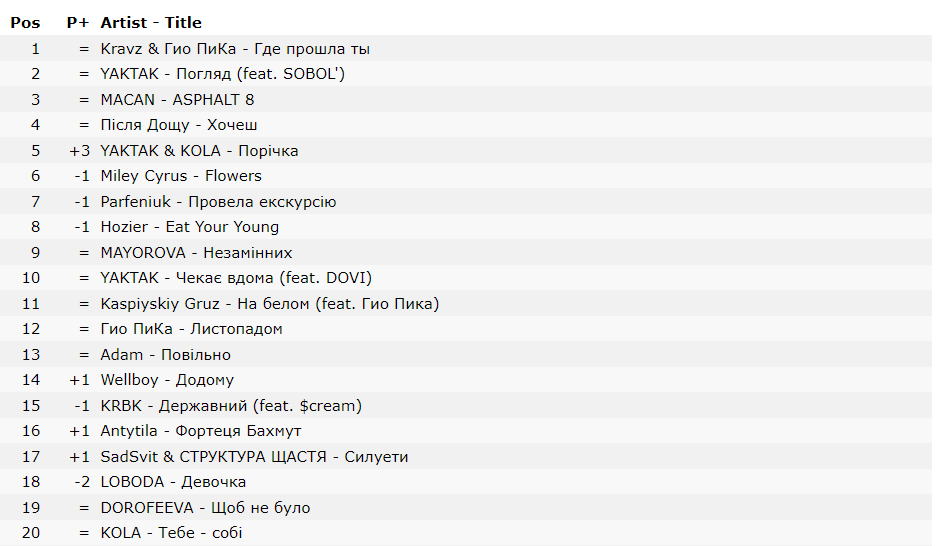This screenshot has width=936, height=546.
Task: Click SadSvit & СТРУКТУРА ЩАСТЯ - Силуети
Action: point(254,457)
